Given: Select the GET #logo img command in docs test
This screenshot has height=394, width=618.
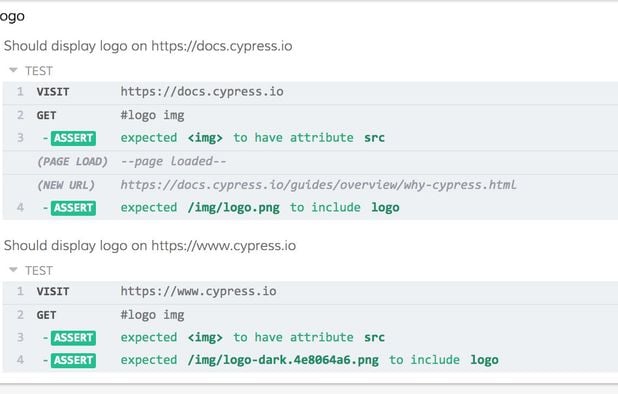Looking at the screenshot, I should (310, 115).
